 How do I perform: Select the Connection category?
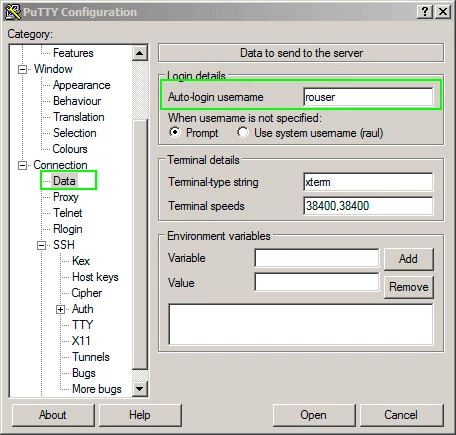click(60, 165)
